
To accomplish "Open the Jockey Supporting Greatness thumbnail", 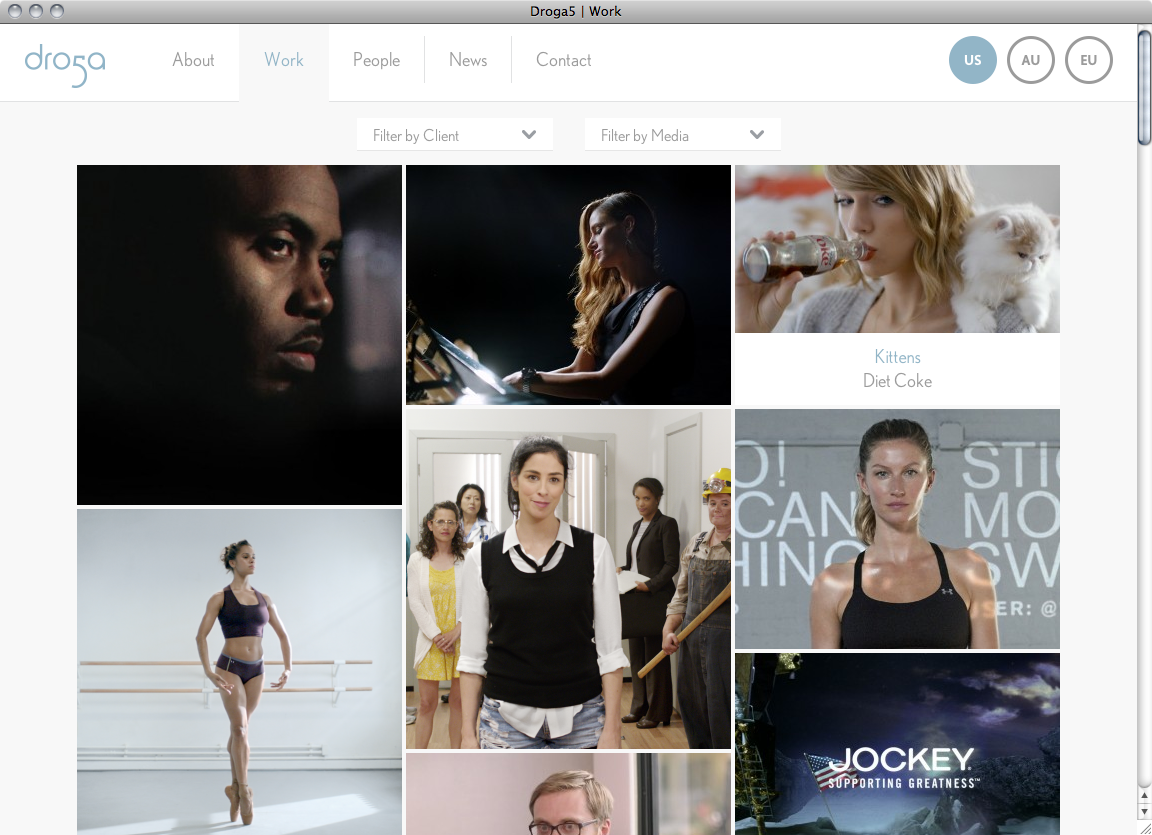I will coord(897,743).
